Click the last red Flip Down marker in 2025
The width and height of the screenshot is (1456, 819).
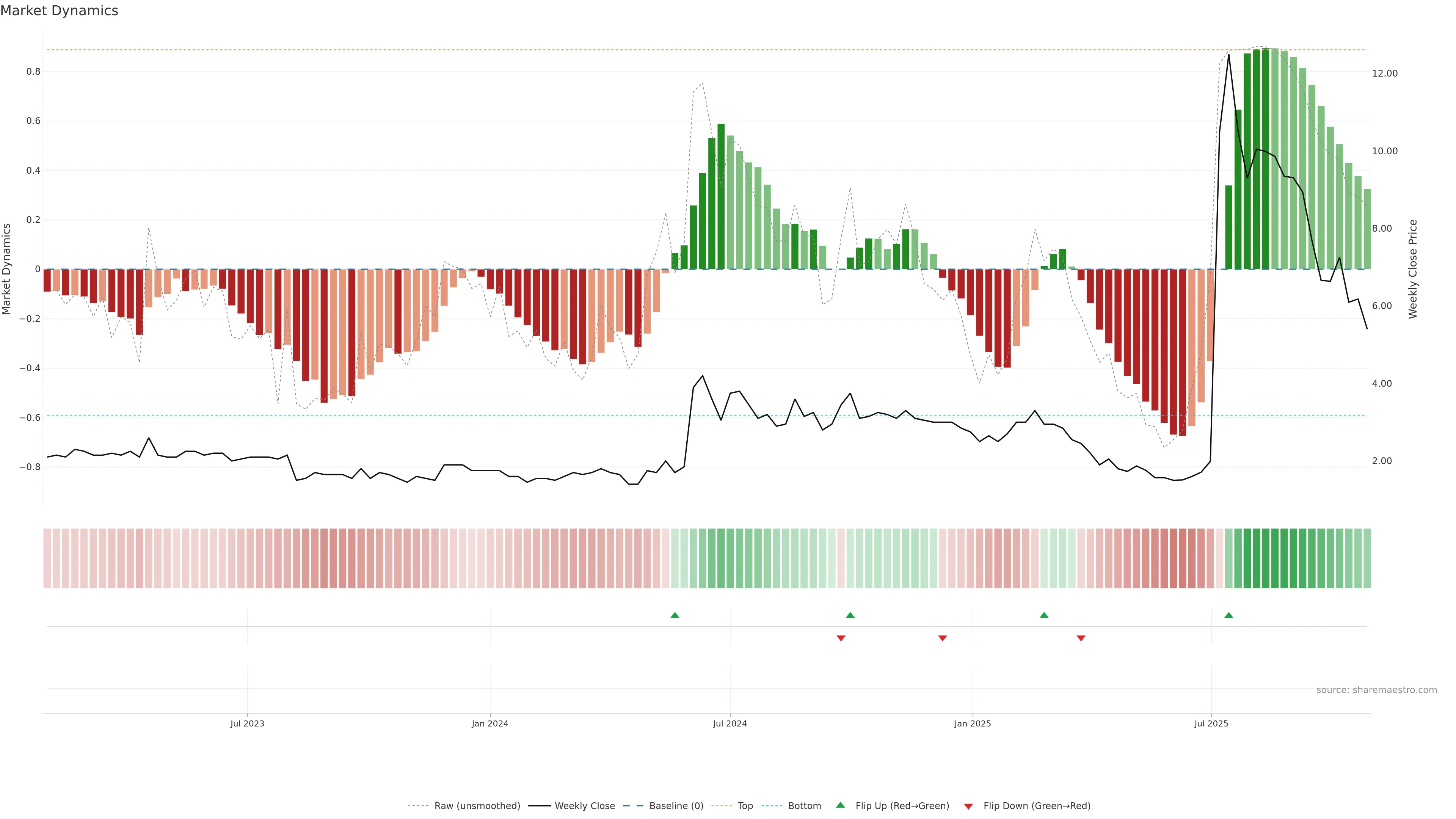1081,638
